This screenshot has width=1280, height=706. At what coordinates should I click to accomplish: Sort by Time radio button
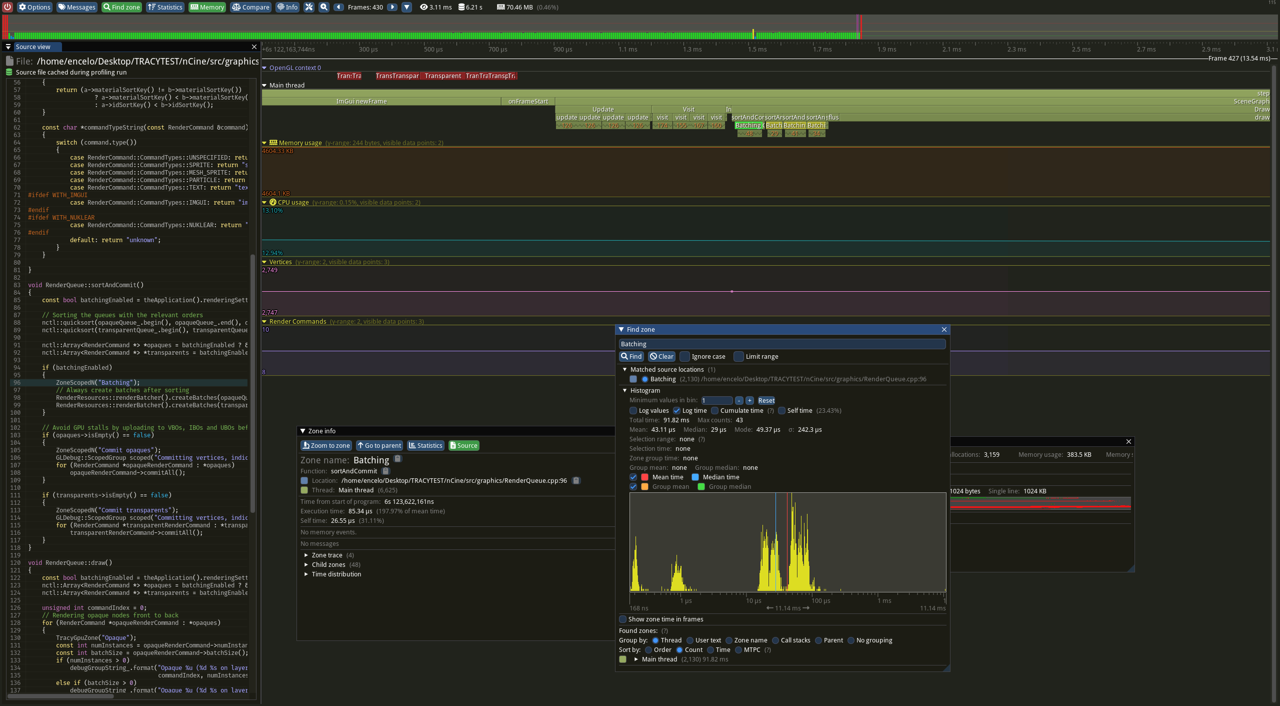click(x=710, y=650)
